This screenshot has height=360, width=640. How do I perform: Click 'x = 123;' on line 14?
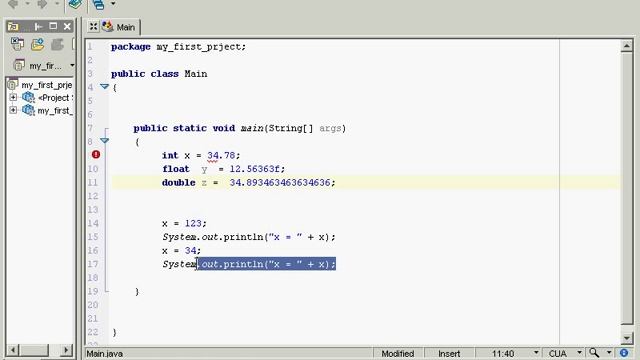pos(184,223)
